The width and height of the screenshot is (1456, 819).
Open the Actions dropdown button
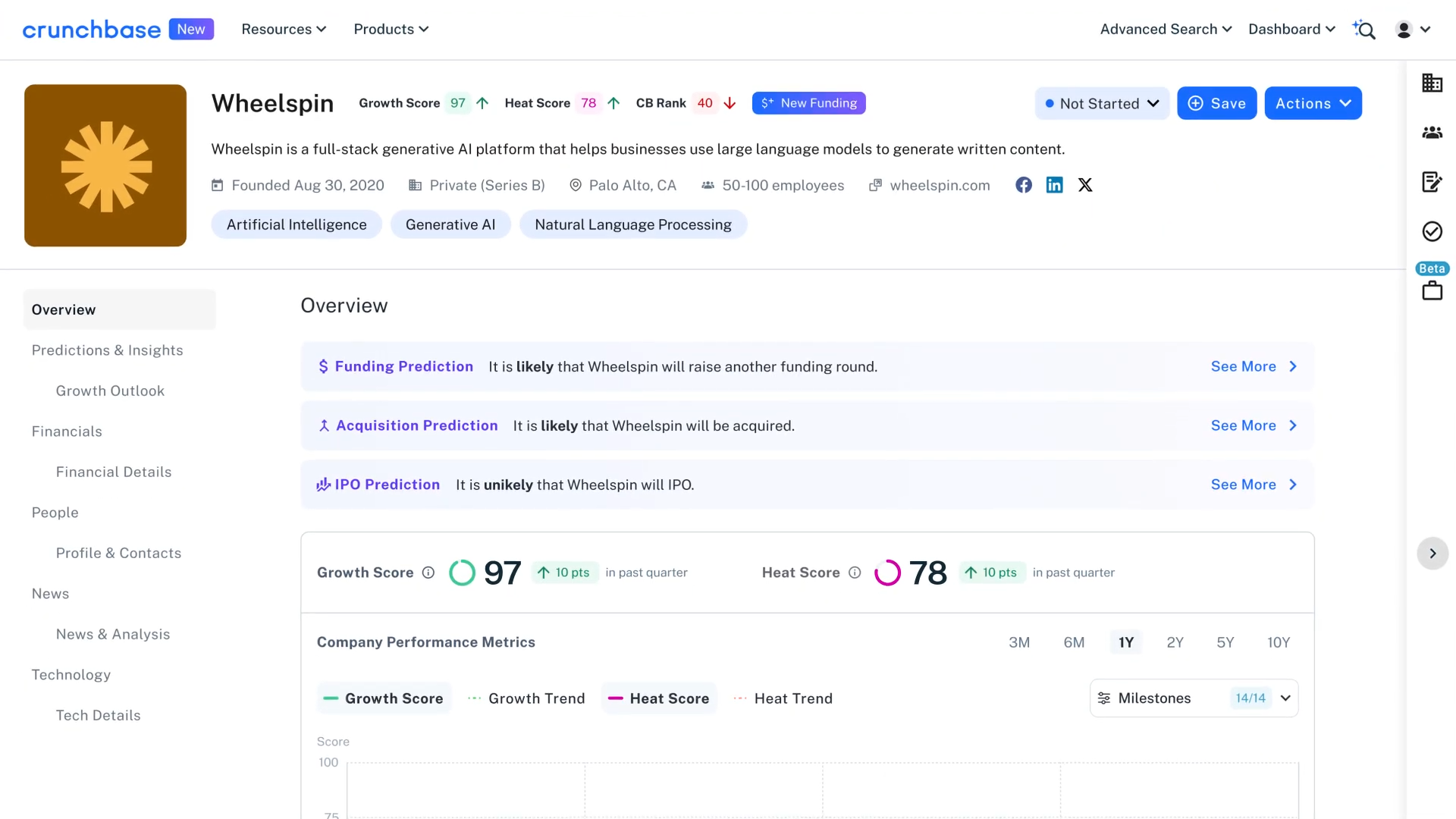(x=1313, y=103)
